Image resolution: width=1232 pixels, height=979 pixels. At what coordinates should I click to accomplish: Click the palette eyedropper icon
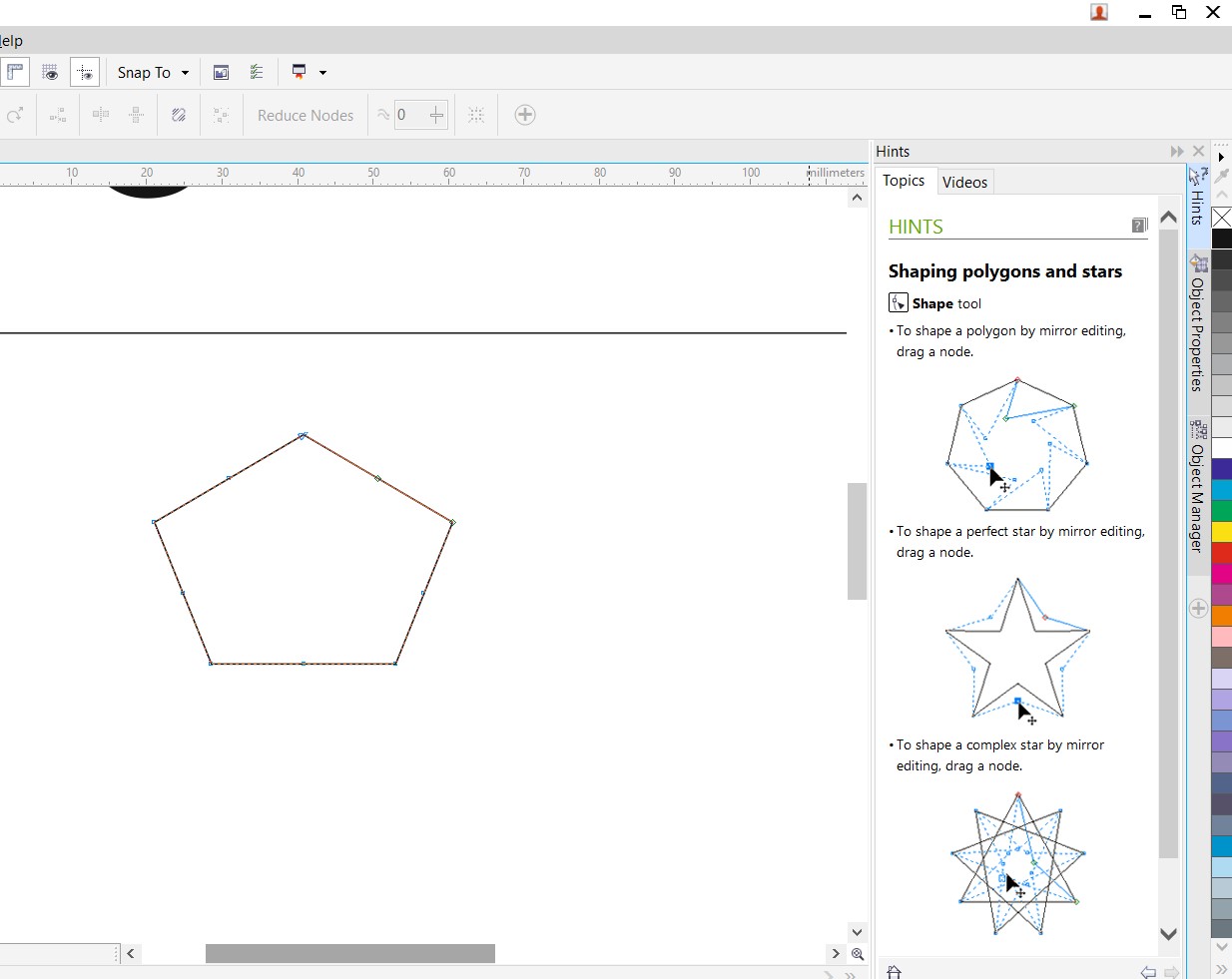[1222, 176]
